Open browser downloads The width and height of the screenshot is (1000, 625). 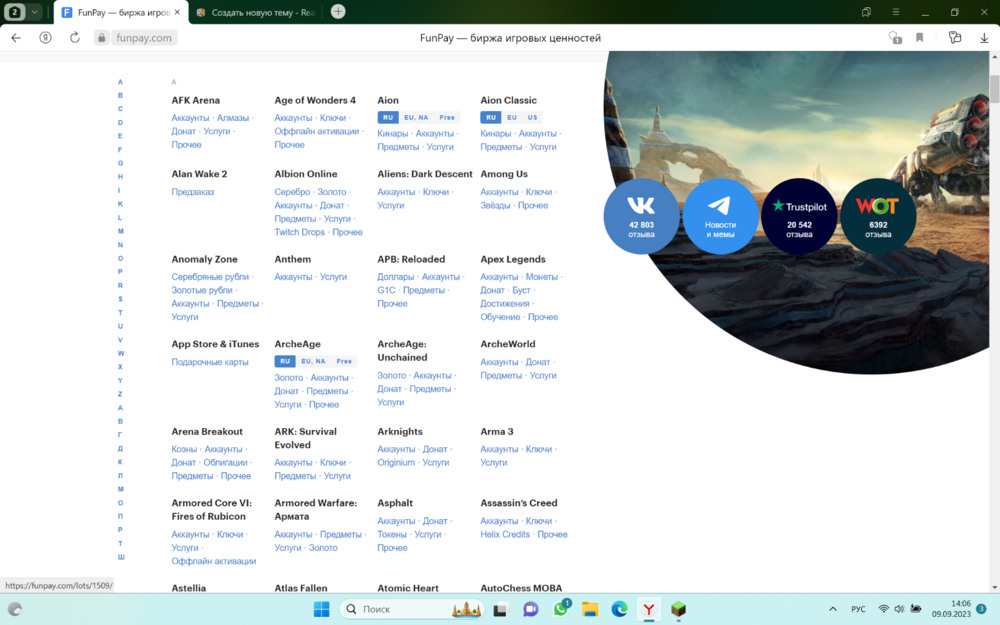984,38
